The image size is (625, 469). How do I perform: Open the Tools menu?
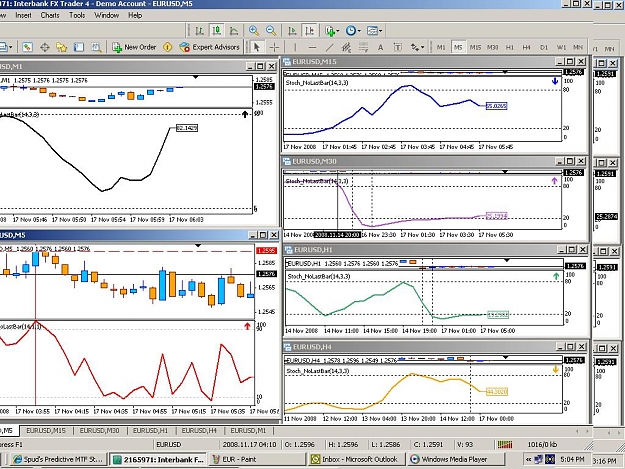tap(77, 16)
